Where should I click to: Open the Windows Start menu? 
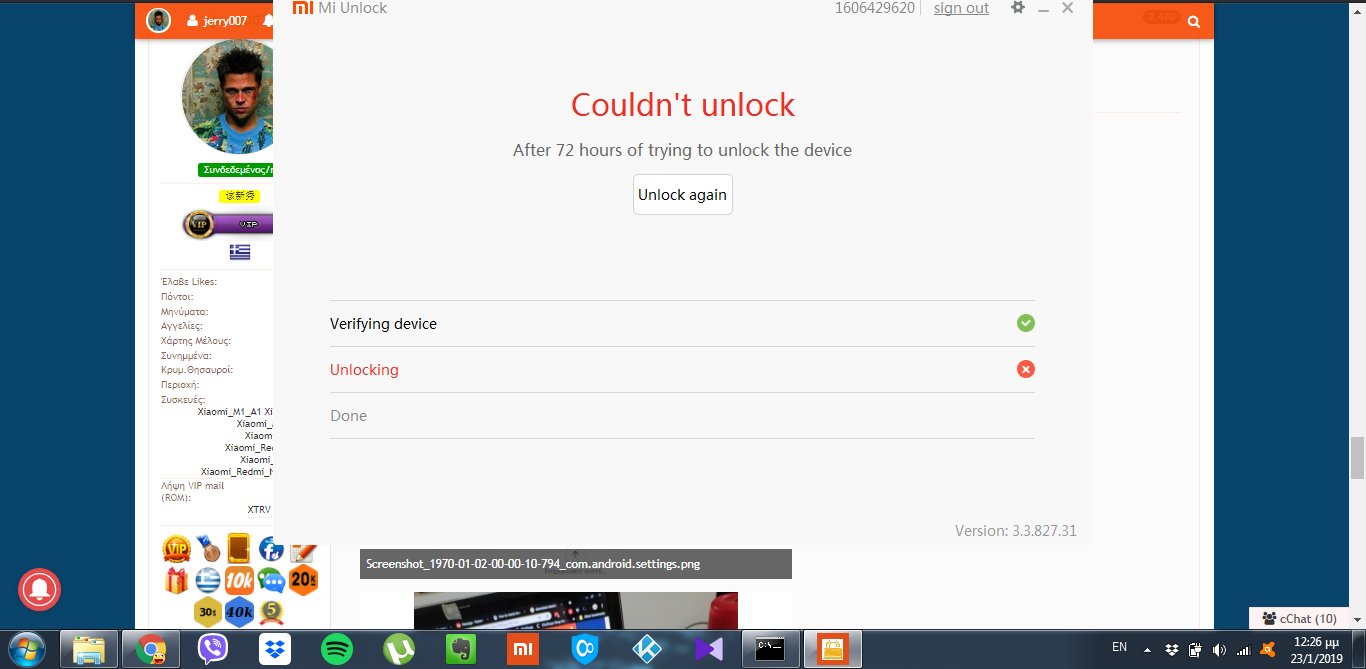tap(27, 650)
